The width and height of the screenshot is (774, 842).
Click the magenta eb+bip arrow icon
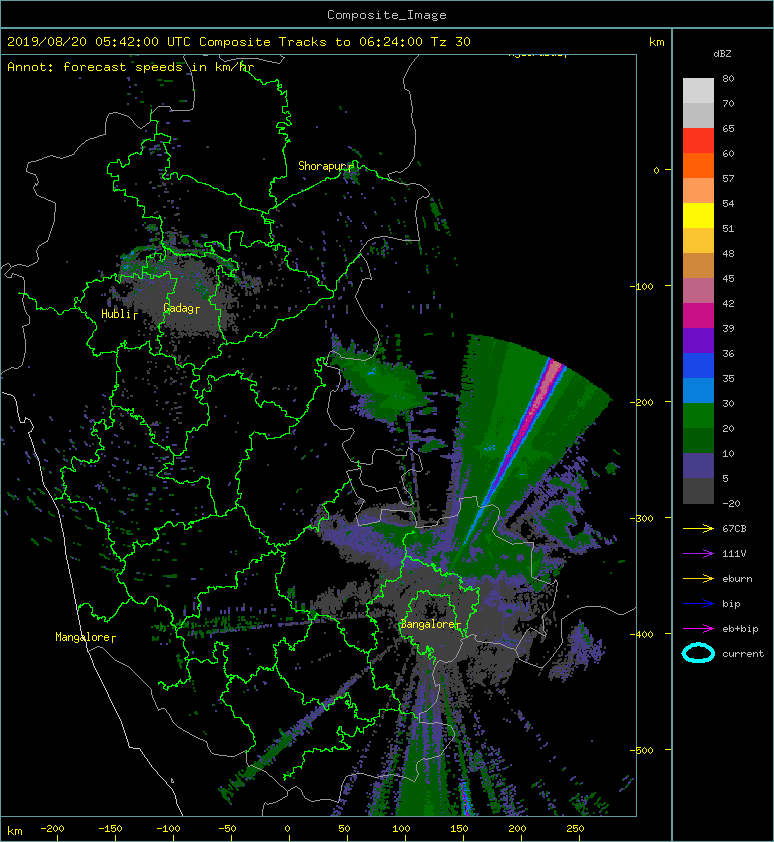(698, 629)
